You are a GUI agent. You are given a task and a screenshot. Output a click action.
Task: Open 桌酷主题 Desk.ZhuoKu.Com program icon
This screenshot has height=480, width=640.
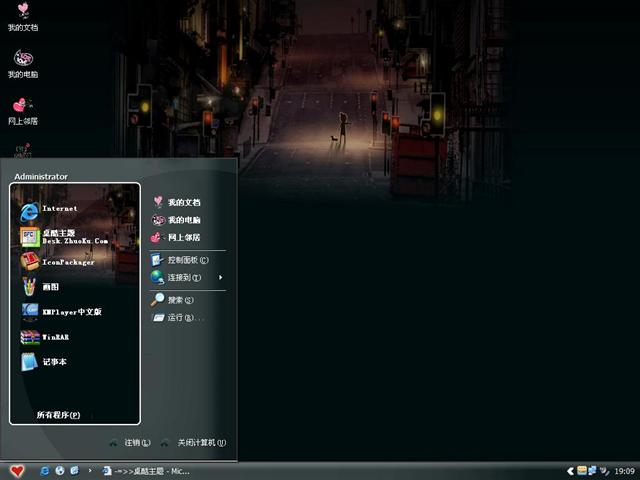click(30, 237)
